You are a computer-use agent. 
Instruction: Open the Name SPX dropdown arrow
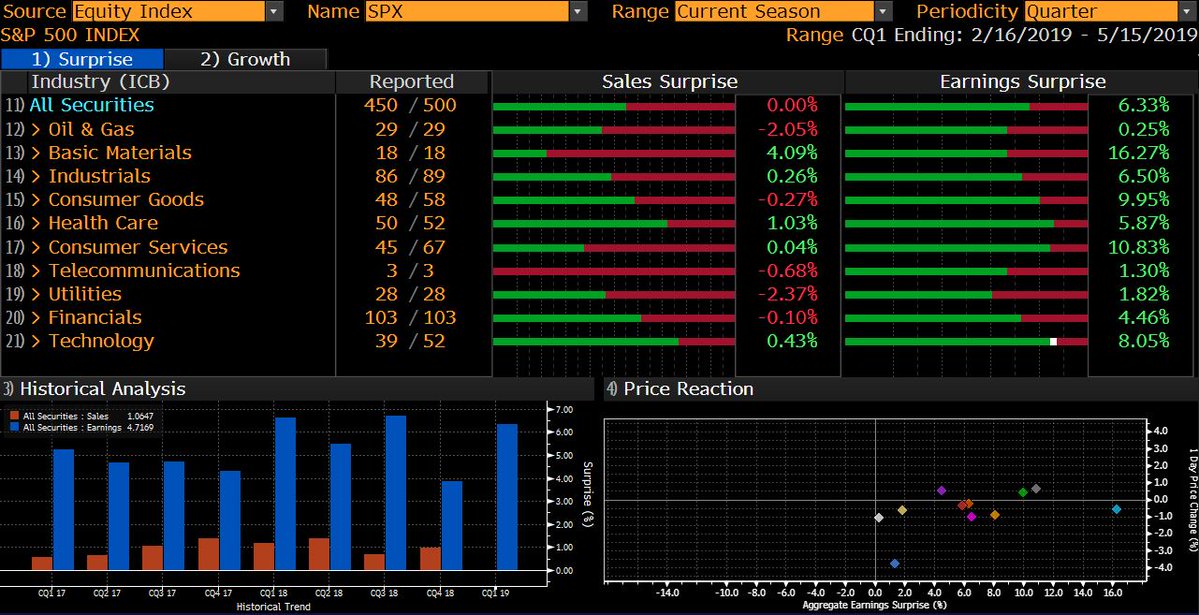point(580,11)
